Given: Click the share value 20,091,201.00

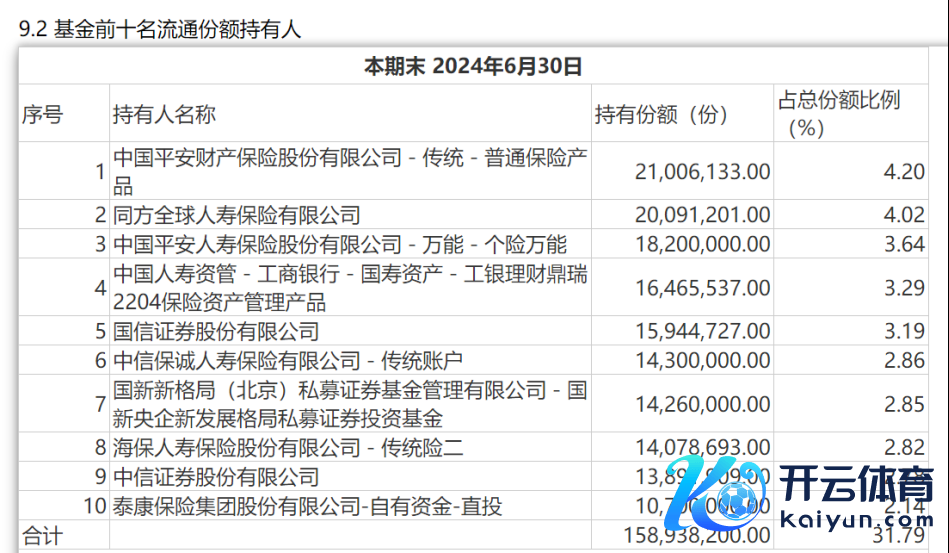Looking at the screenshot, I should point(702,215).
